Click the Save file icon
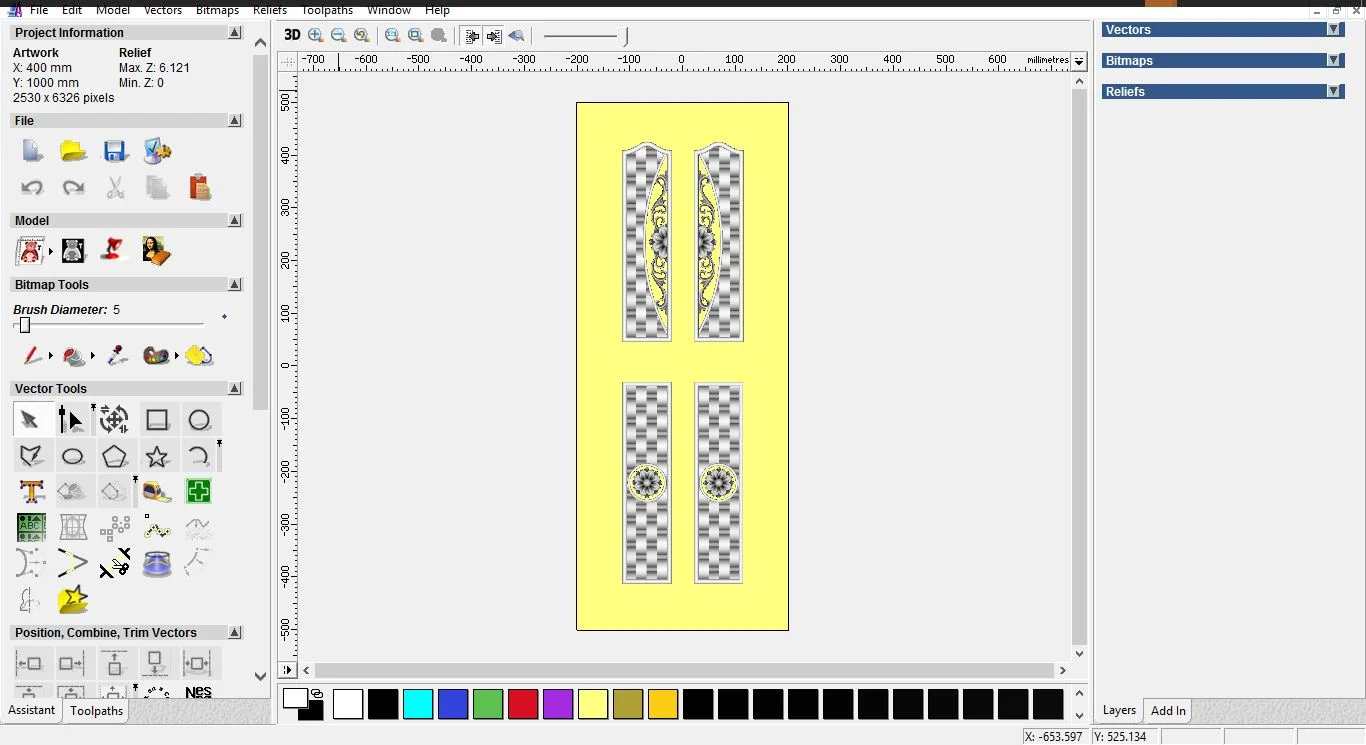The height and width of the screenshot is (745, 1366). click(x=115, y=152)
